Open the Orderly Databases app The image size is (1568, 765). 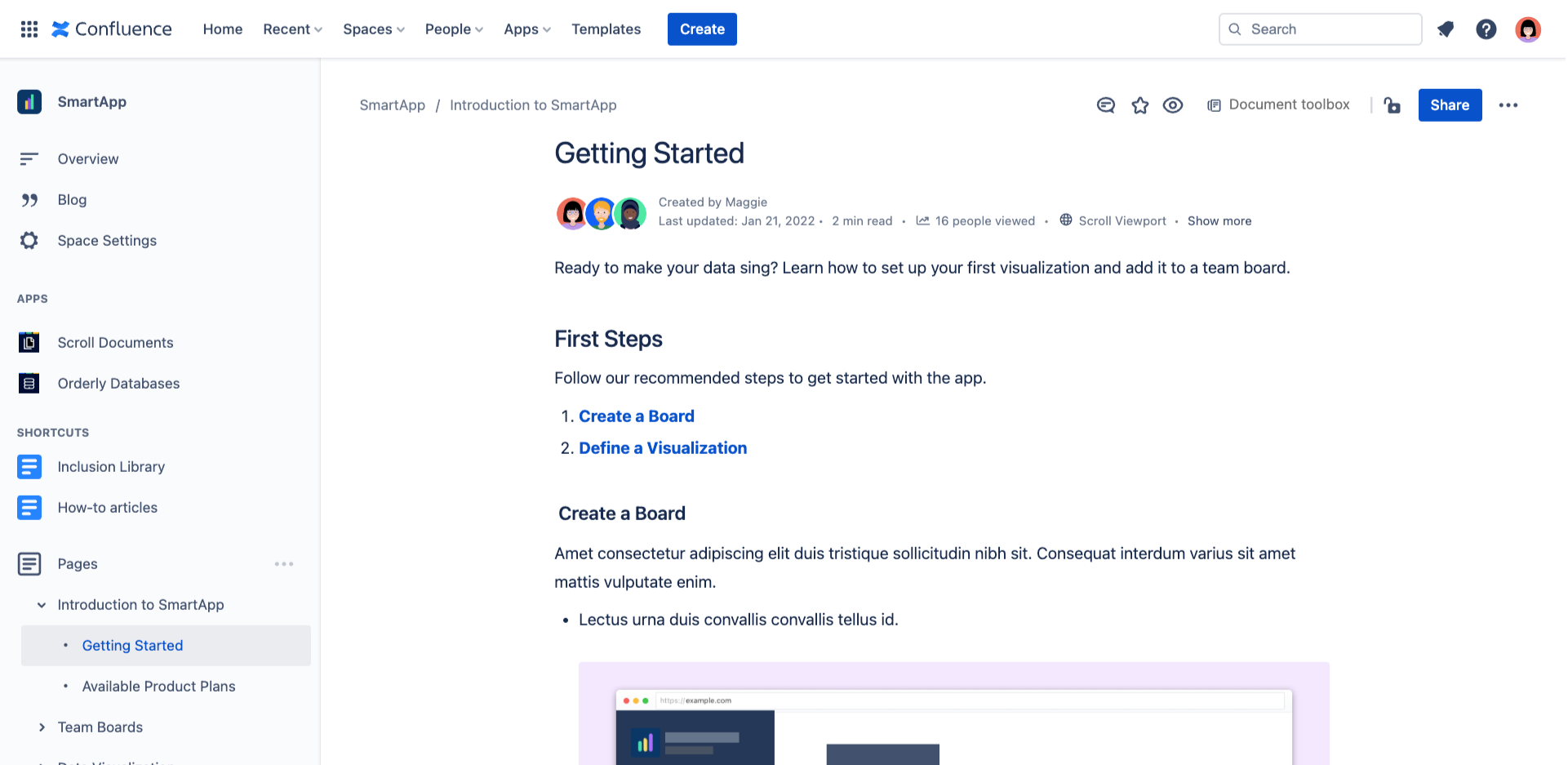(x=118, y=383)
